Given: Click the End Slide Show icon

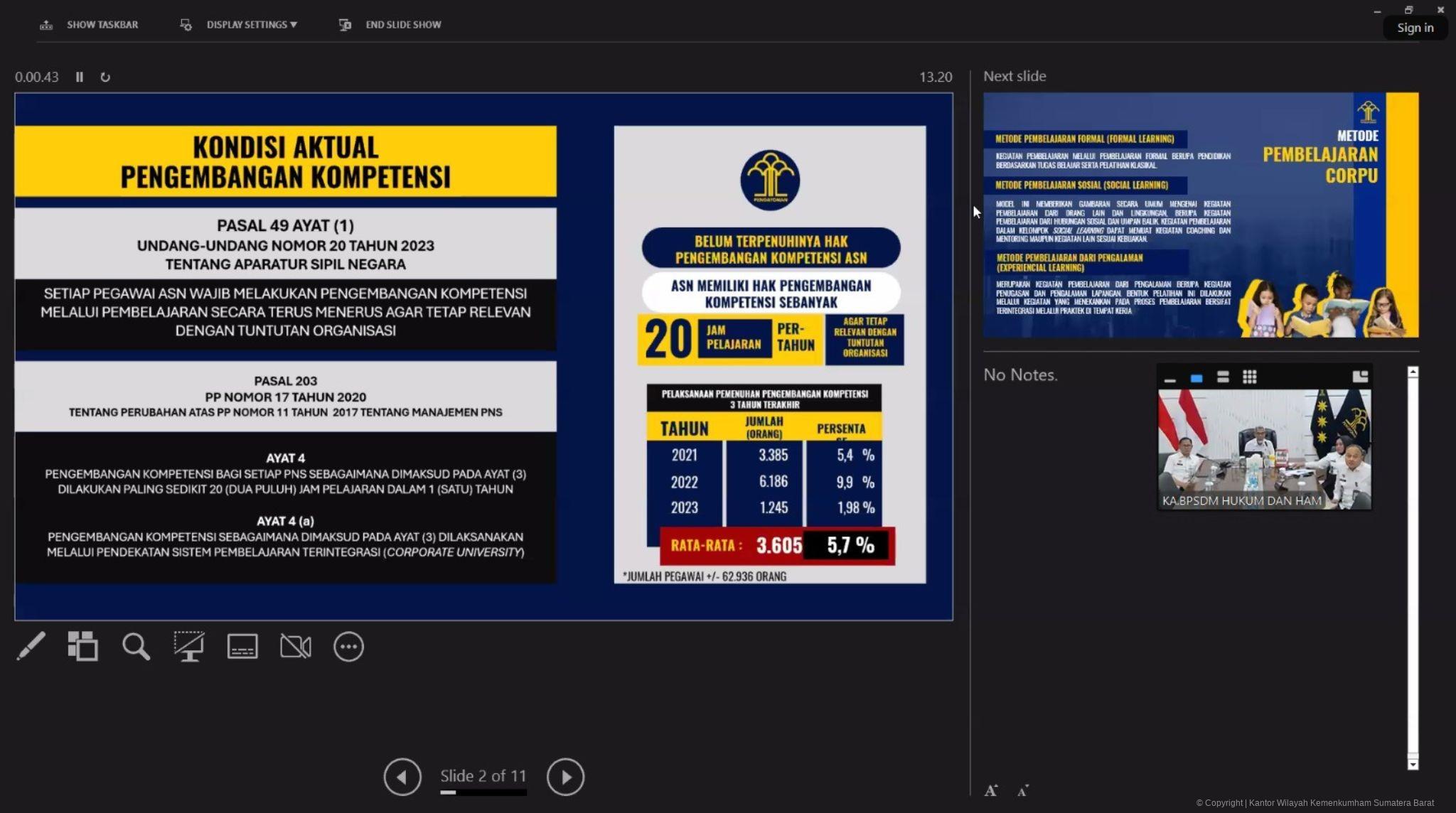Looking at the screenshot, I should pos(345,25).
